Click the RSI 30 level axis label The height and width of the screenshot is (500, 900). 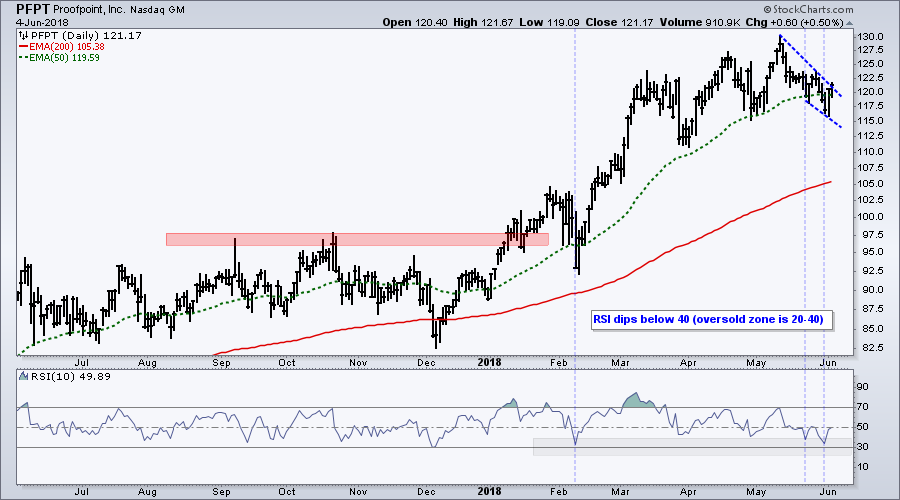pyautogui.click(x=863, y=447)
